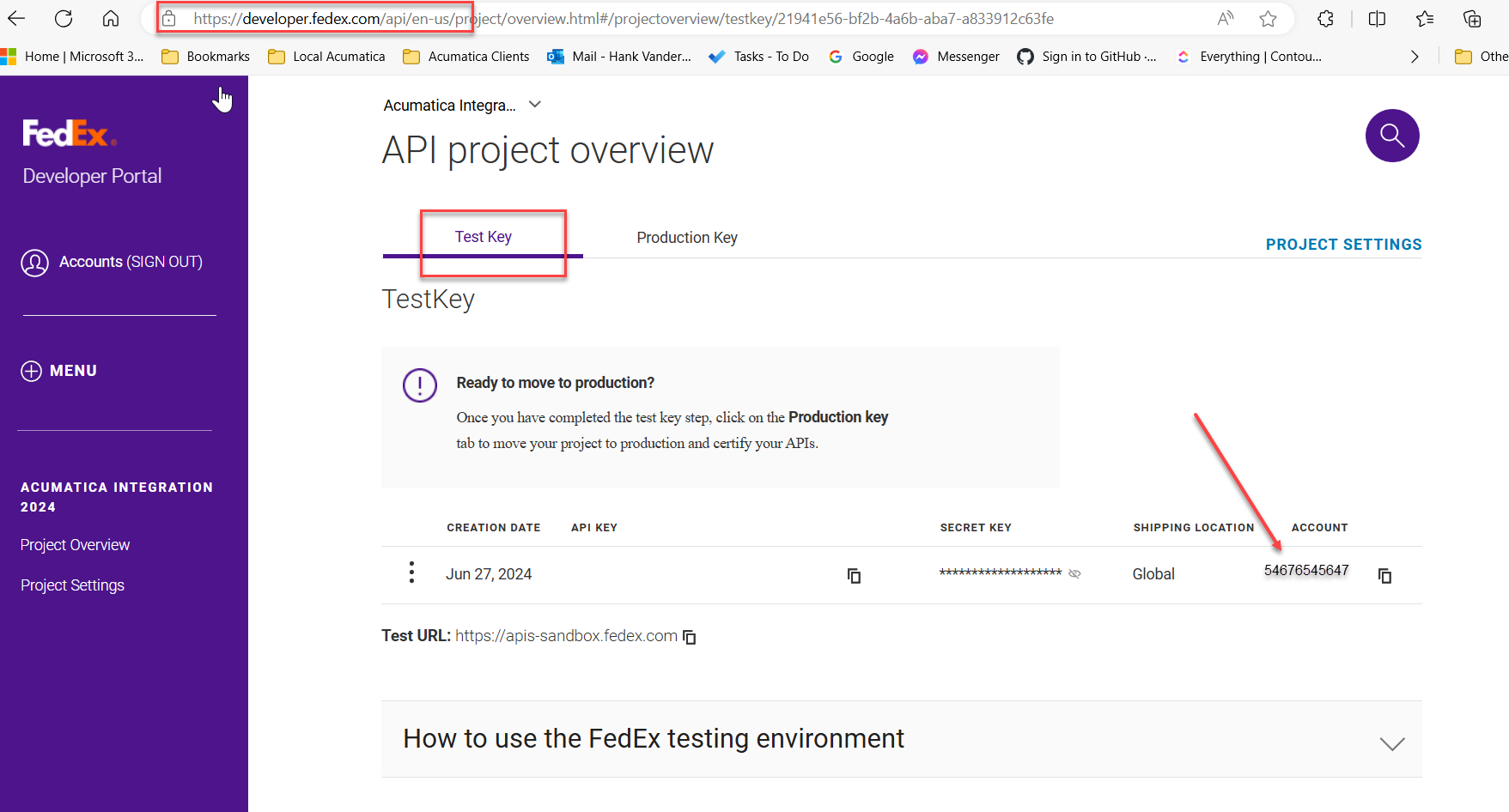Click the ACCOUNT column header
This screenshot has width=1509, height=812.
point(1320,528)
